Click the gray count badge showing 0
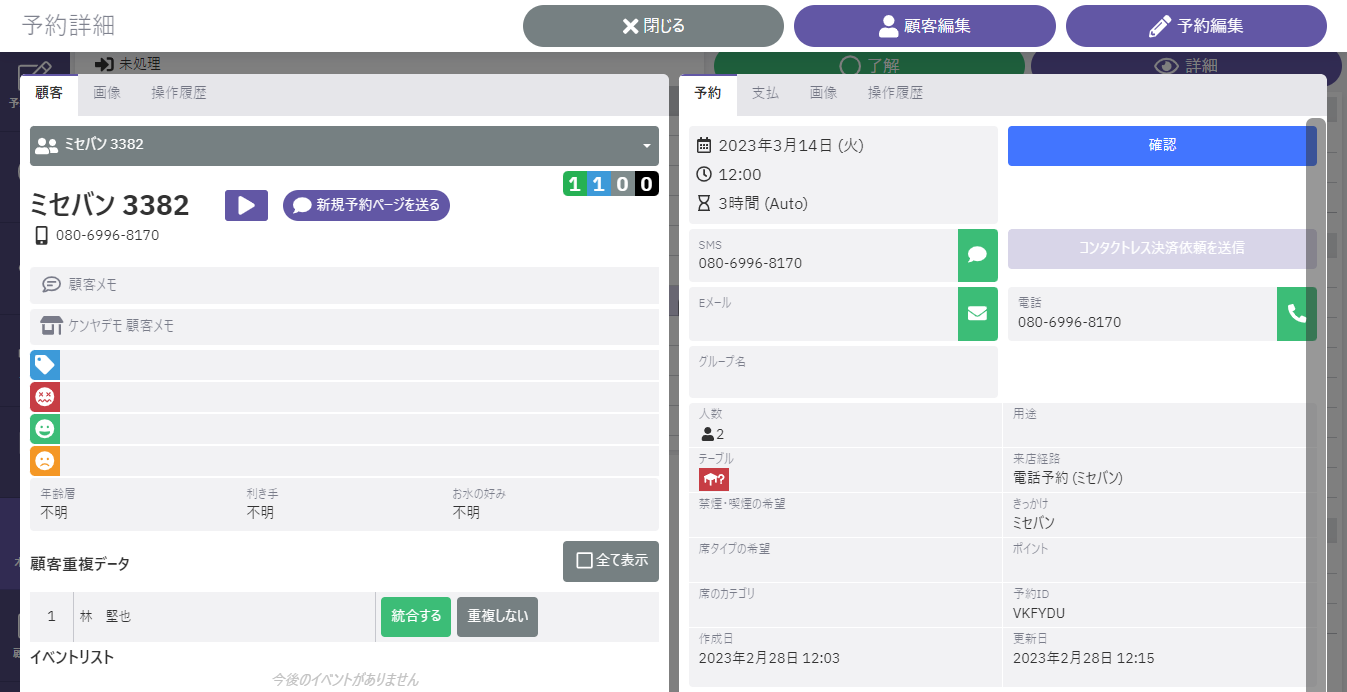The width and height of the screenshot is (1347, 692). point(622,184)
